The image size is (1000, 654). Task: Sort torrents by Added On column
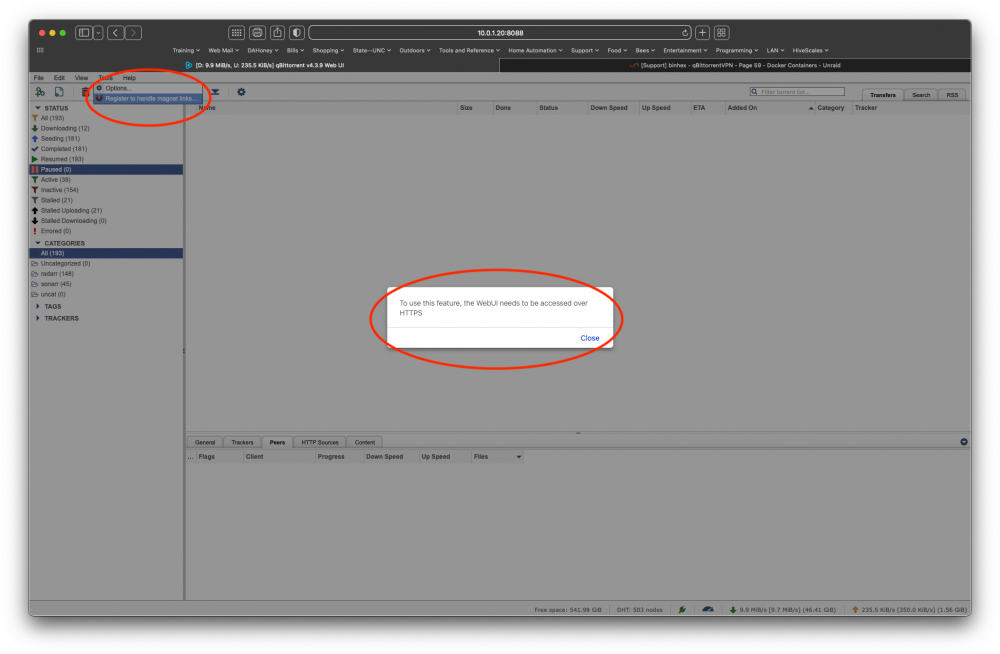click(769, 108)
